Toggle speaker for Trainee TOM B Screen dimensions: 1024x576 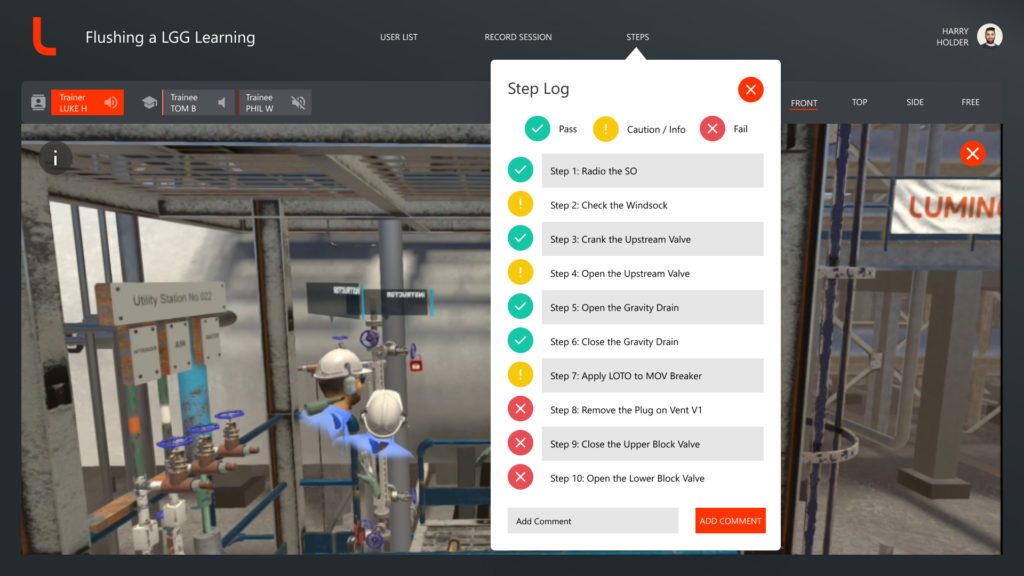tap(222, 103)
